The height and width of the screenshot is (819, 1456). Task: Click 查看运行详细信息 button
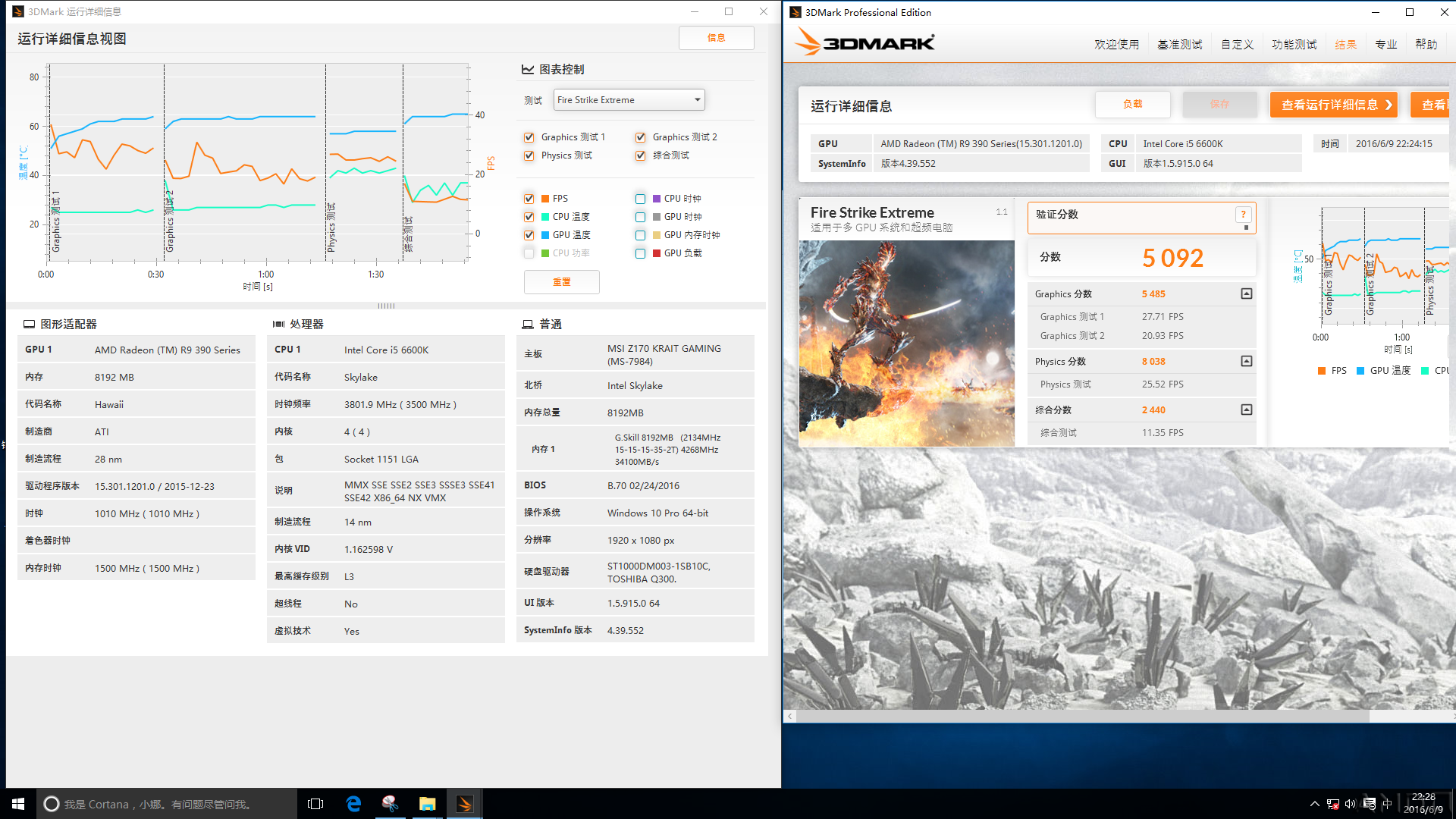click(1333, 105)
